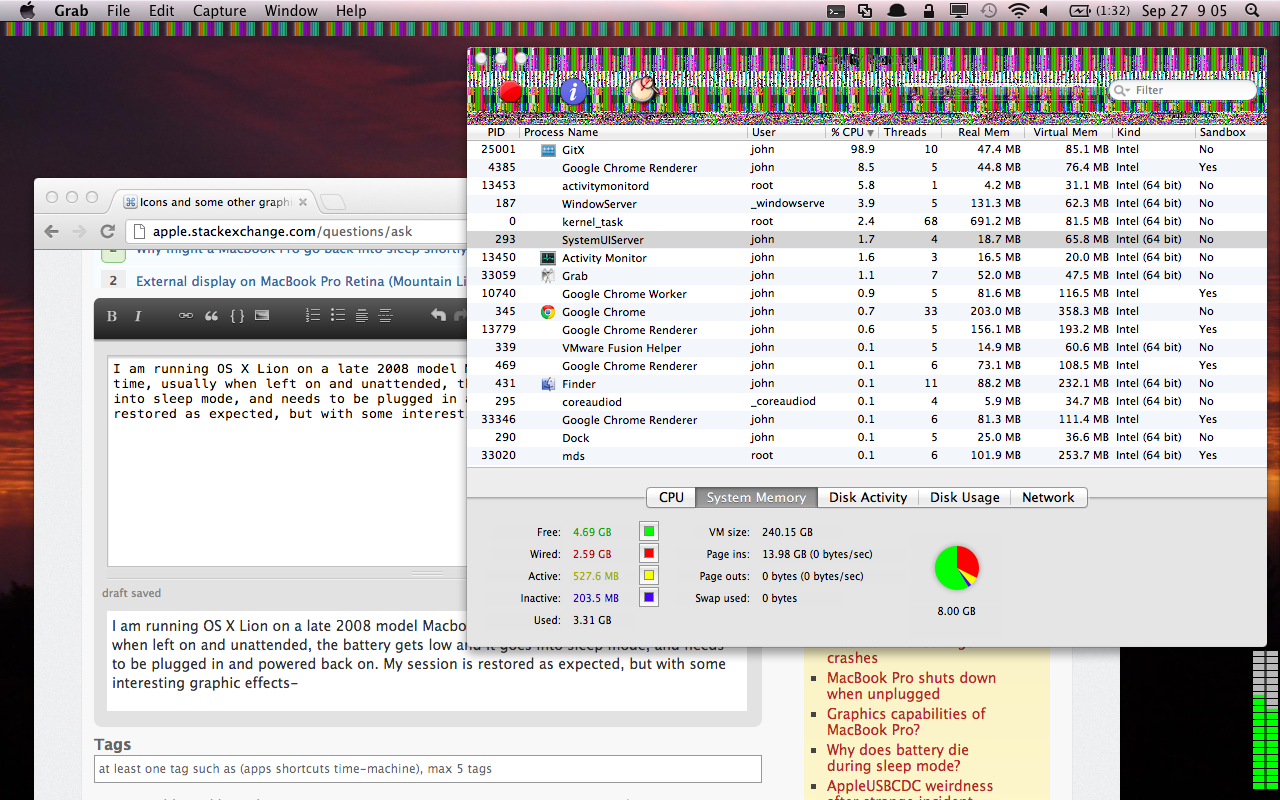
Task: Insert an image with the picture icon
Action: coord(262,316)
